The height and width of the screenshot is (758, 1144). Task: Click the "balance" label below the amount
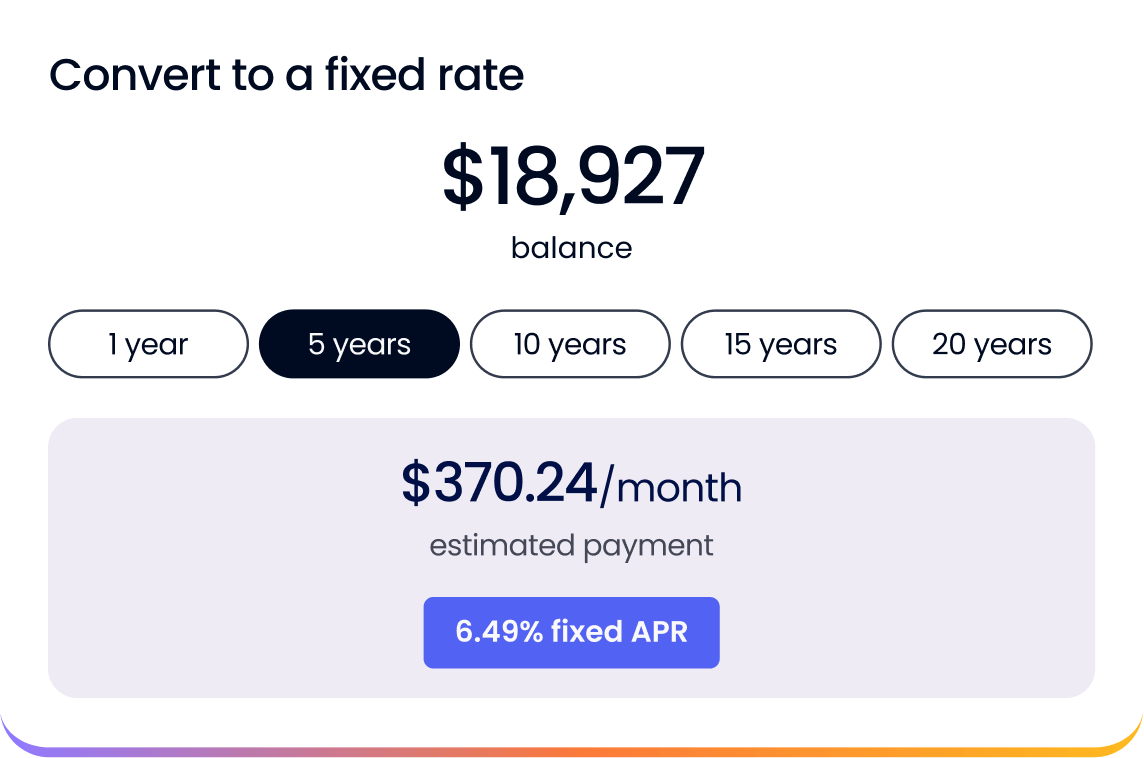pos(571,247)
